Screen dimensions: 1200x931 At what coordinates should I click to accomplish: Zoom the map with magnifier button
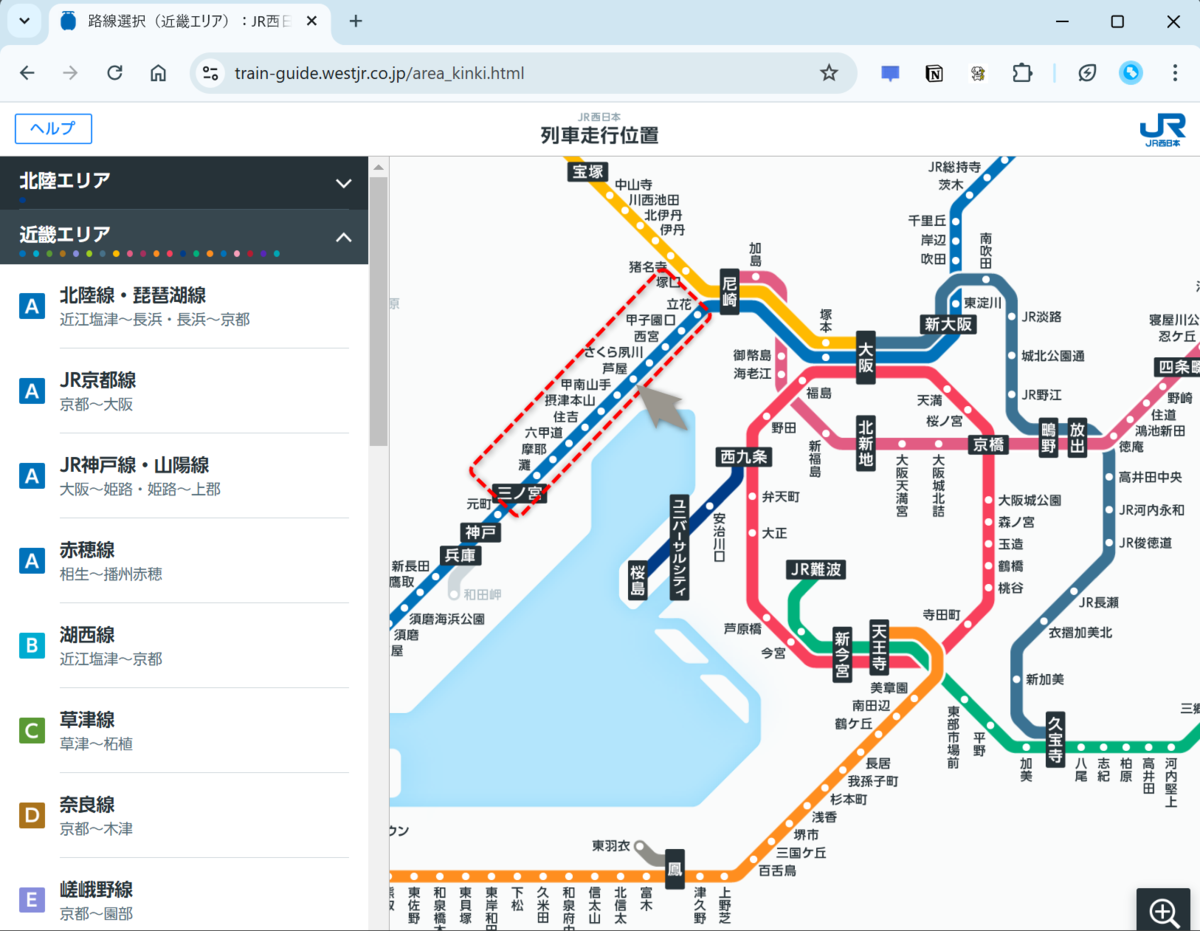pyautogui.click(x=1164, y=910)
